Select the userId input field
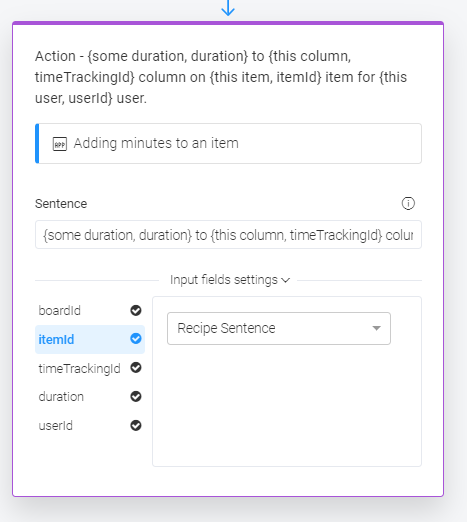Image resolution: width=467 pixels, height=522 pixels. pyautogui.click(x=90, y=425)
